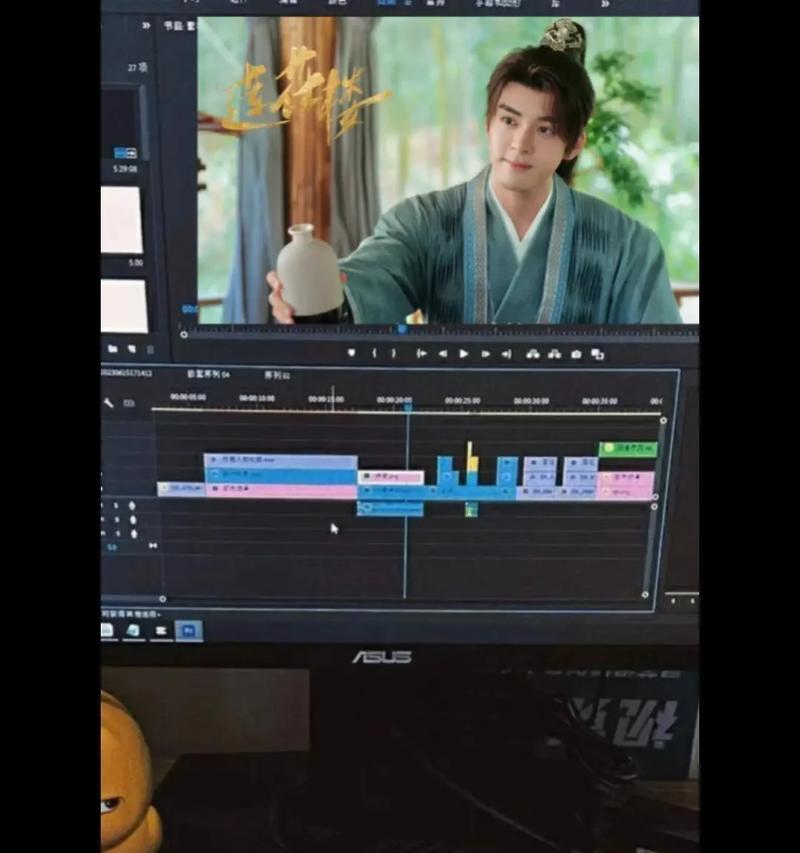Click the Mark Out bracket button
Image resolution: width=800 pixels, height=853 pixels.
[x=394, y=354]
